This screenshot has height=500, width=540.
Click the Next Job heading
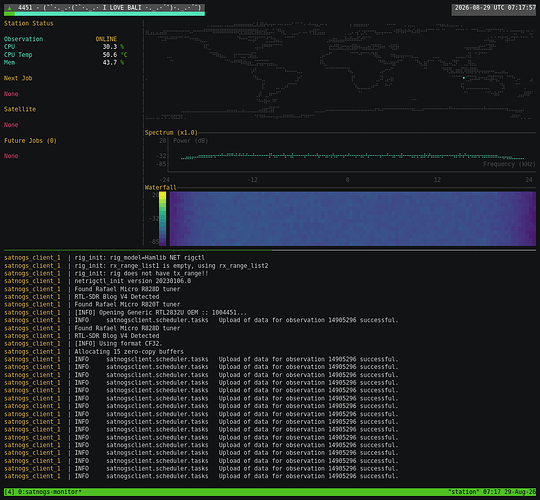(18, 78)
